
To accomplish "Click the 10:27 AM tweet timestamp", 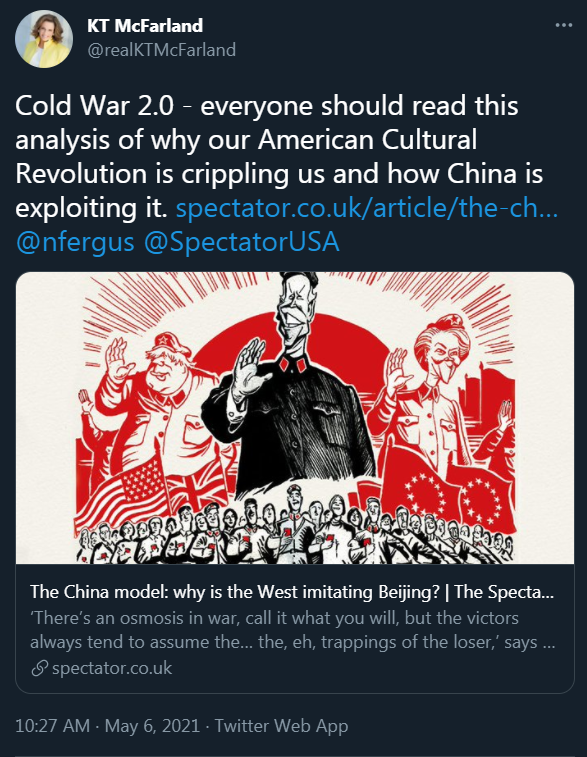I will point(53,726).
